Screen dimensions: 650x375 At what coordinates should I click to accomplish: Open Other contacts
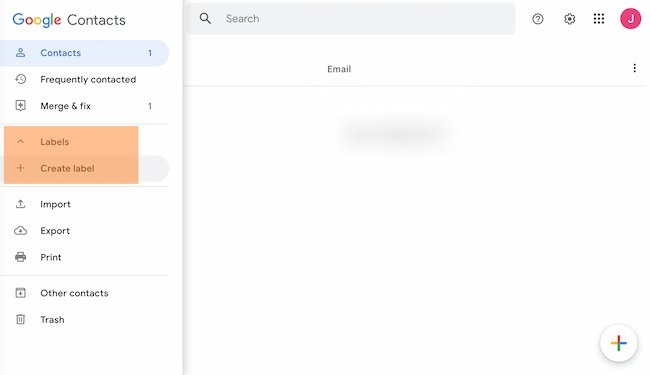pyautogui.click(x=85, y=293)
